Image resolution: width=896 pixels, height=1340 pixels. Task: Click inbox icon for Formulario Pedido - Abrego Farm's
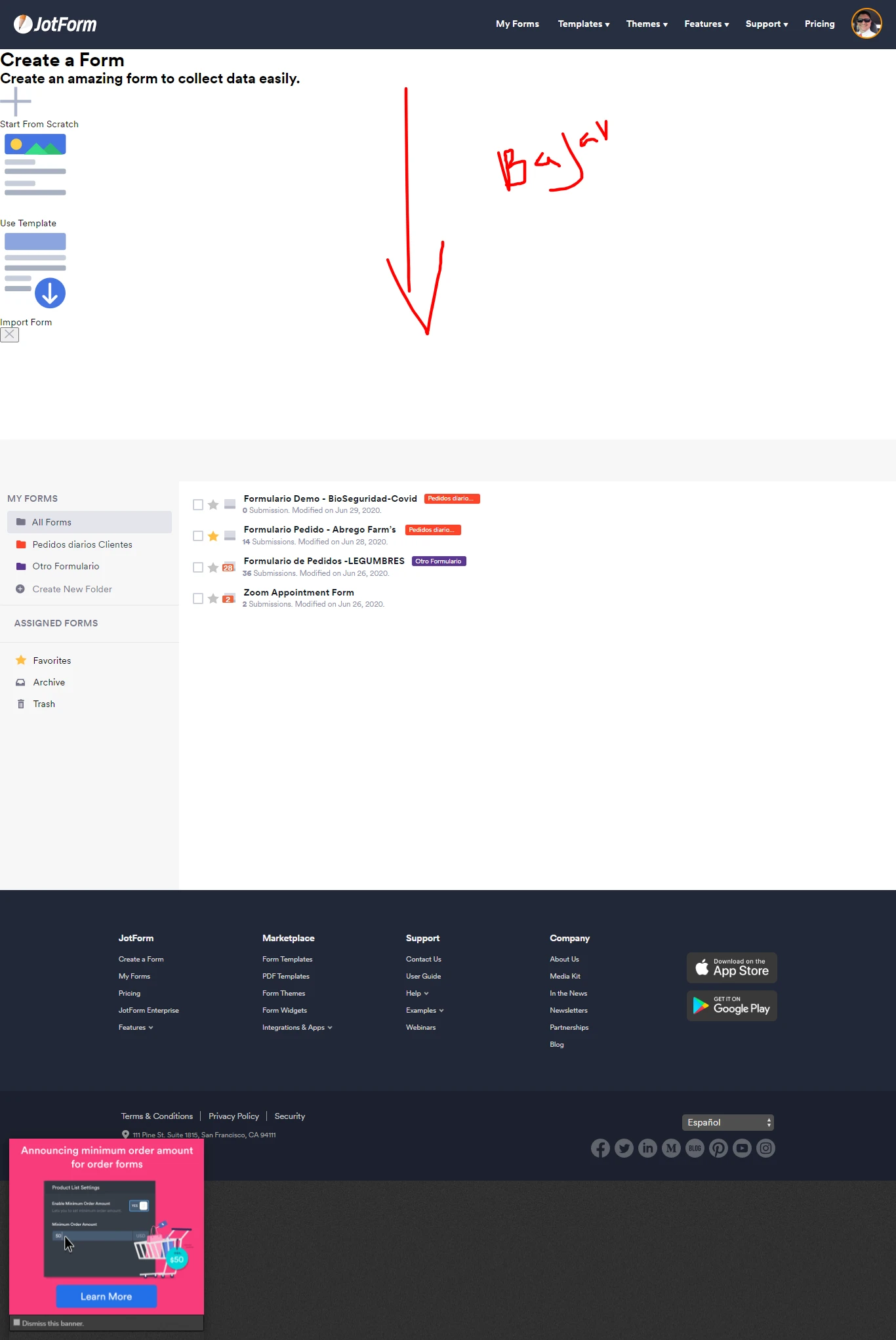point(230,535)
